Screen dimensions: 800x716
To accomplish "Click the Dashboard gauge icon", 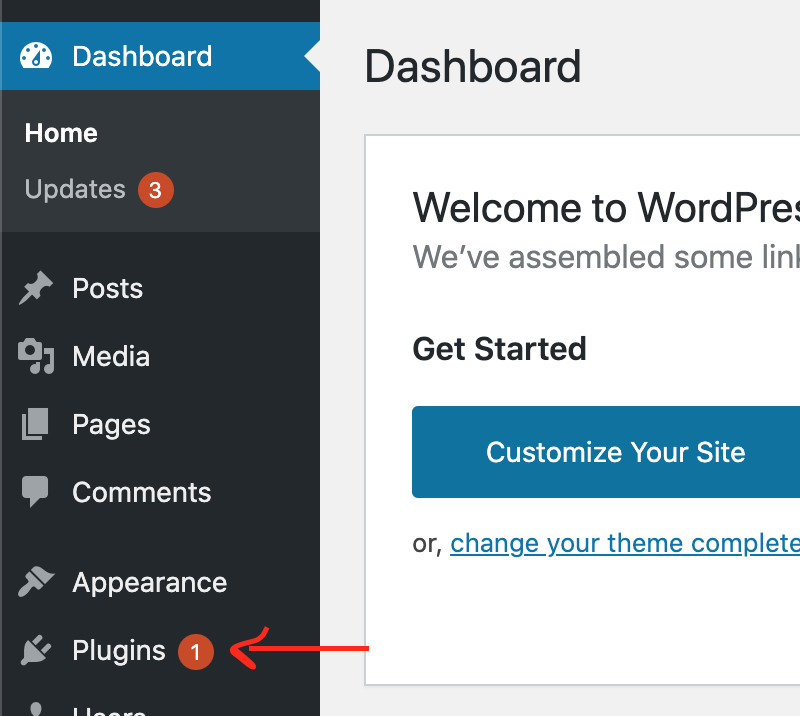I will [36, 56].
